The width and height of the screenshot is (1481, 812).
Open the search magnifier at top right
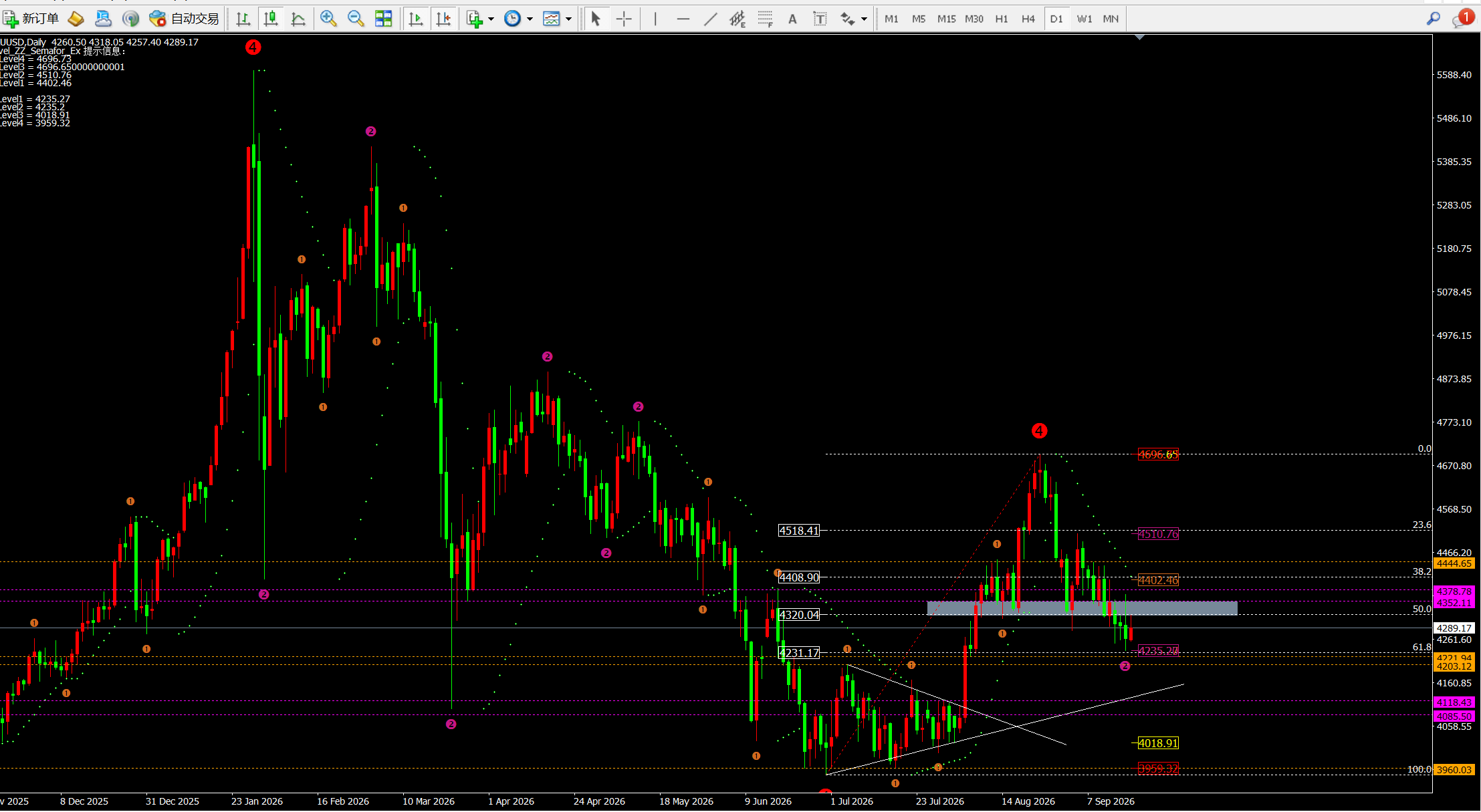1433,19
